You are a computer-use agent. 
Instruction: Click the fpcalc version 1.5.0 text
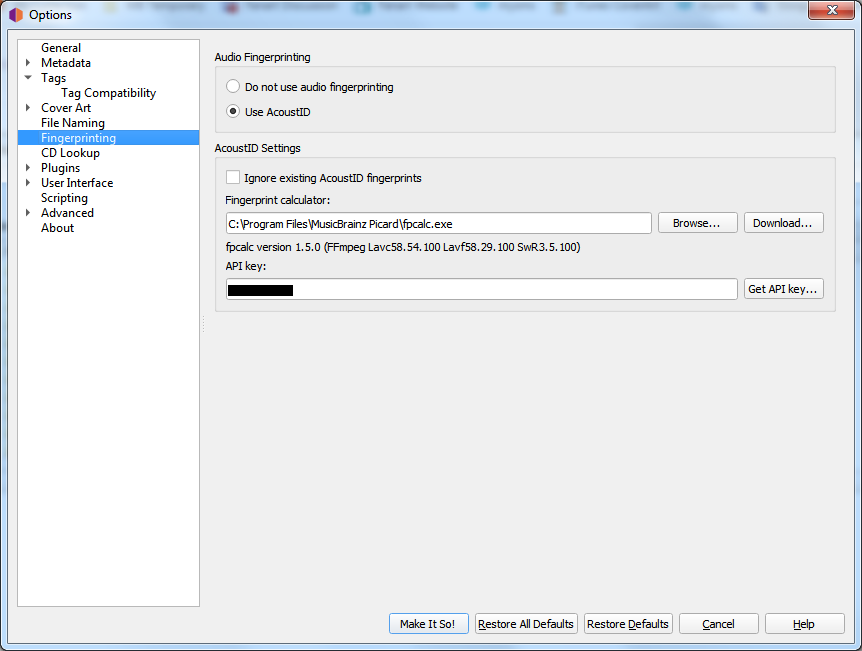point(402,247)
